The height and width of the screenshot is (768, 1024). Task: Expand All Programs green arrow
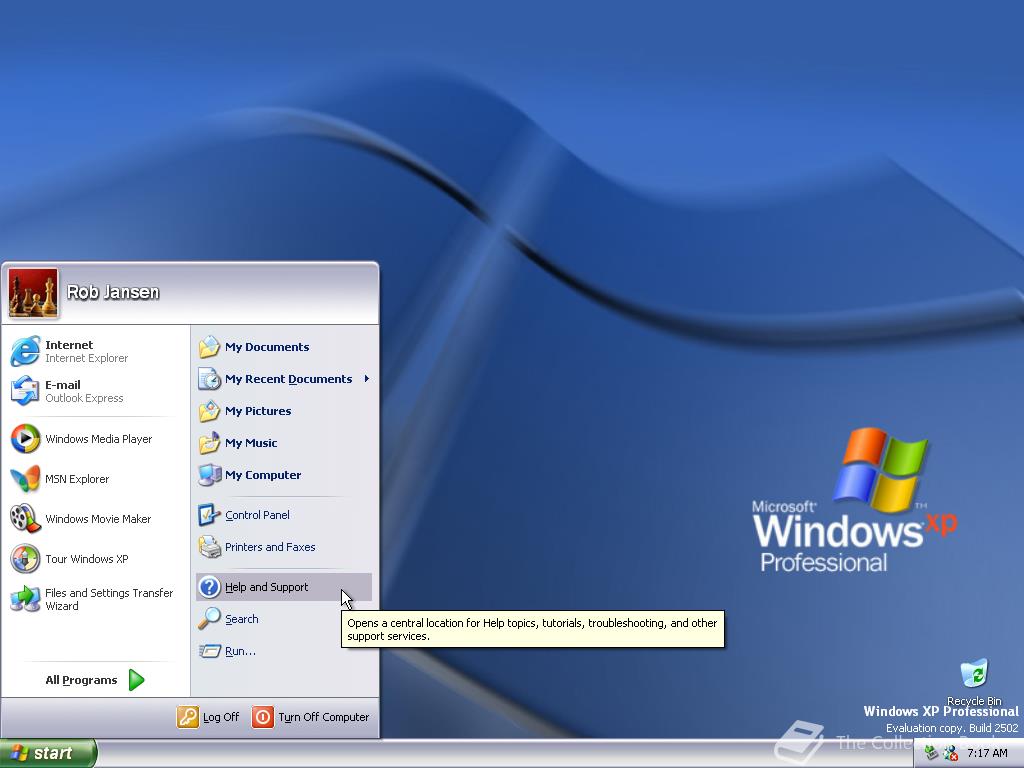coord(136,680)
